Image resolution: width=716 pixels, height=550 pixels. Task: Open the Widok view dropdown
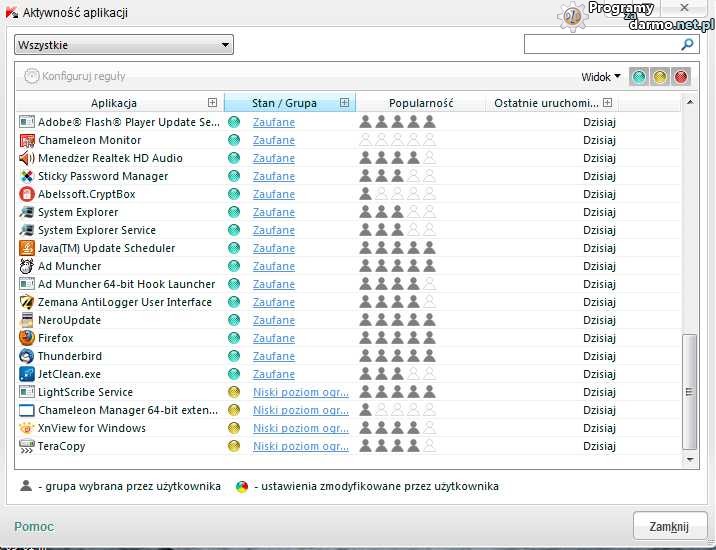pos(600,77)
